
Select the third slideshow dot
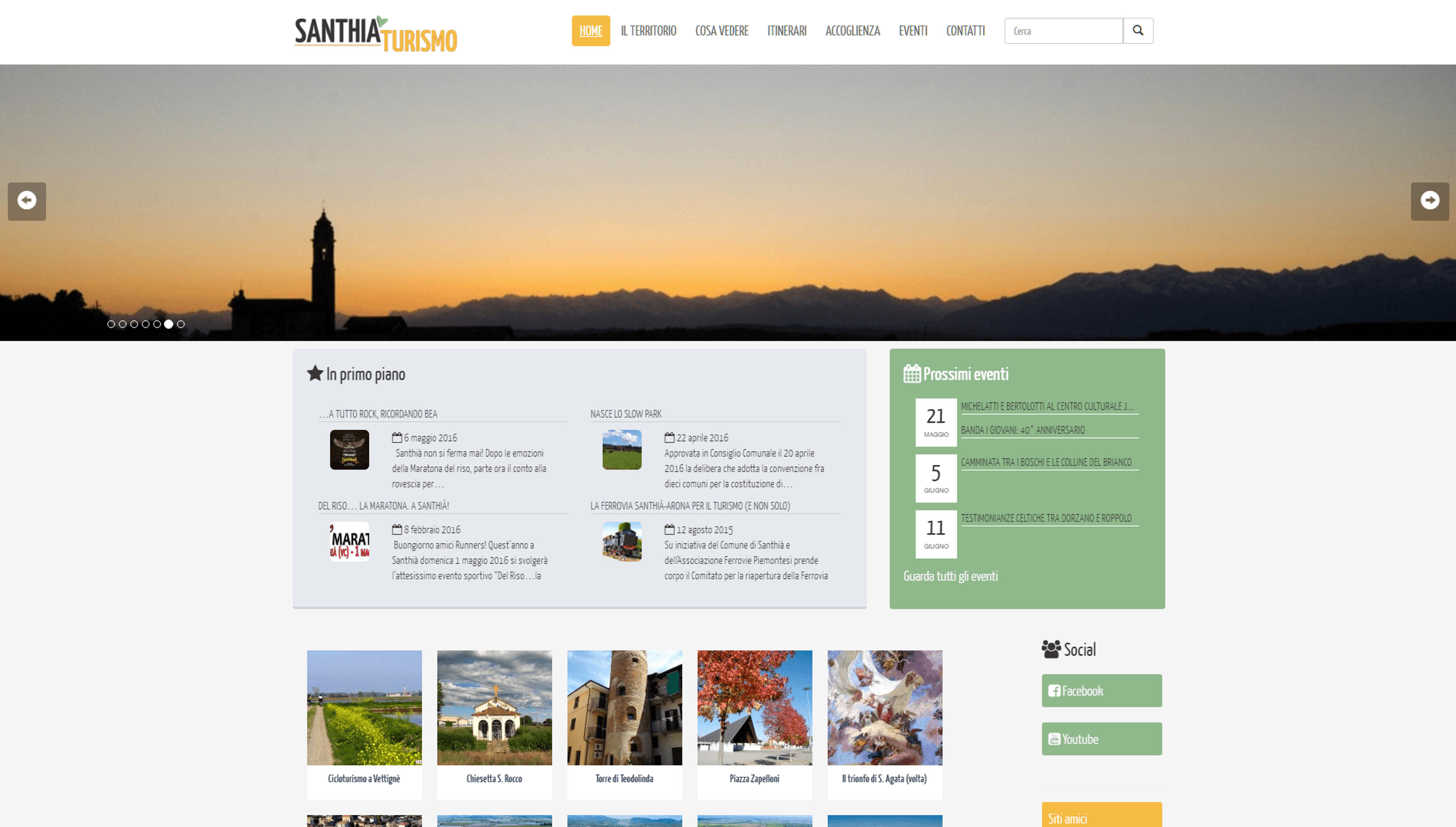[134, 324]
